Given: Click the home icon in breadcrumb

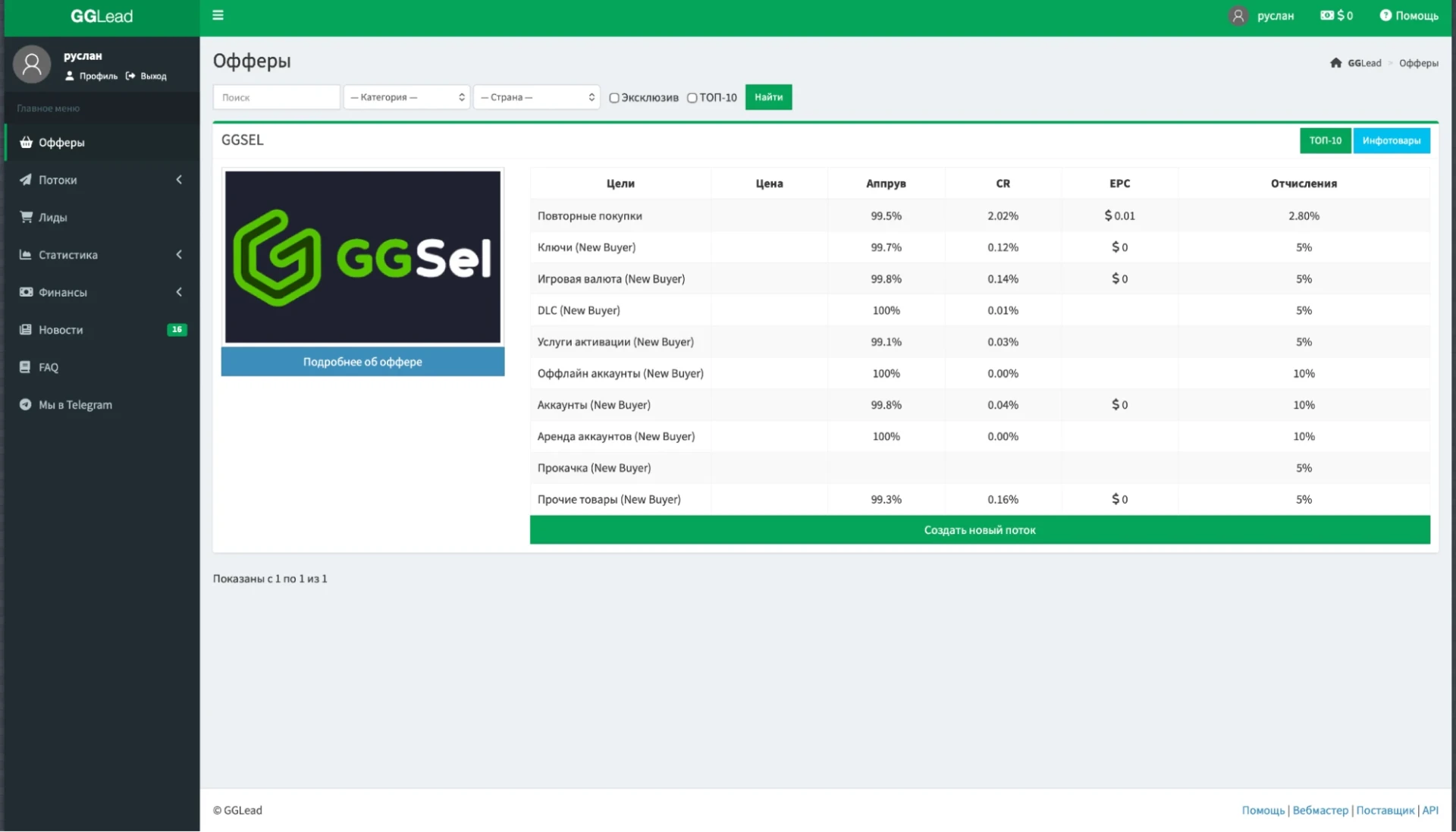Looking at the screenshot, I should (1335, 63).
